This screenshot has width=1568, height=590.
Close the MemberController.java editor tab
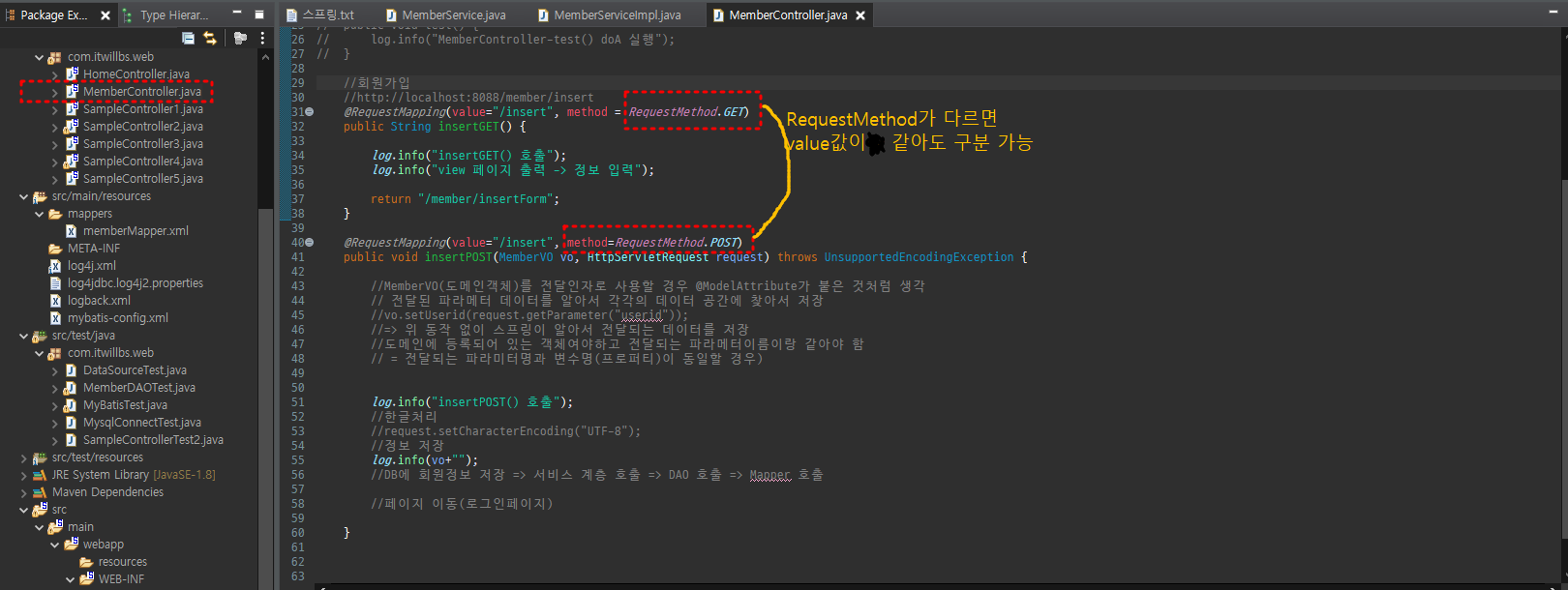pyautogui.click(x=859, y=15)
